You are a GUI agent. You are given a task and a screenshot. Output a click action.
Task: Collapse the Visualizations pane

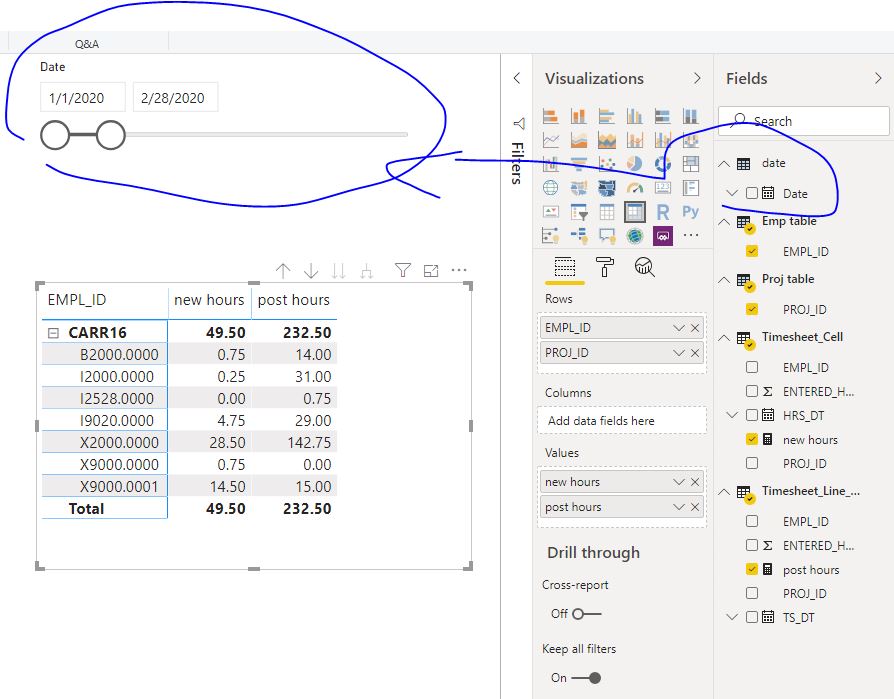point(697,78)
